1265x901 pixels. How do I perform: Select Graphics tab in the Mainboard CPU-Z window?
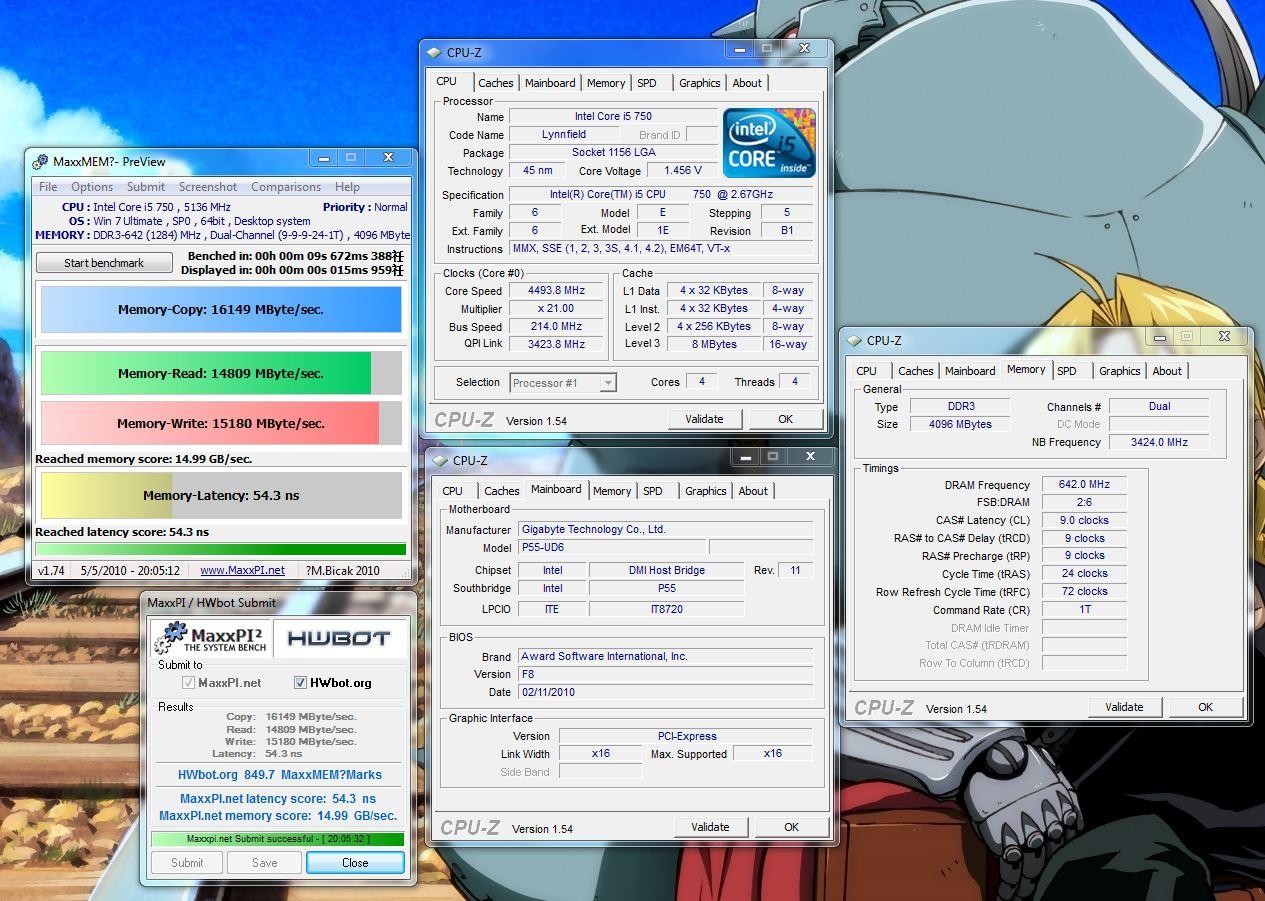(x=705, y=491)
